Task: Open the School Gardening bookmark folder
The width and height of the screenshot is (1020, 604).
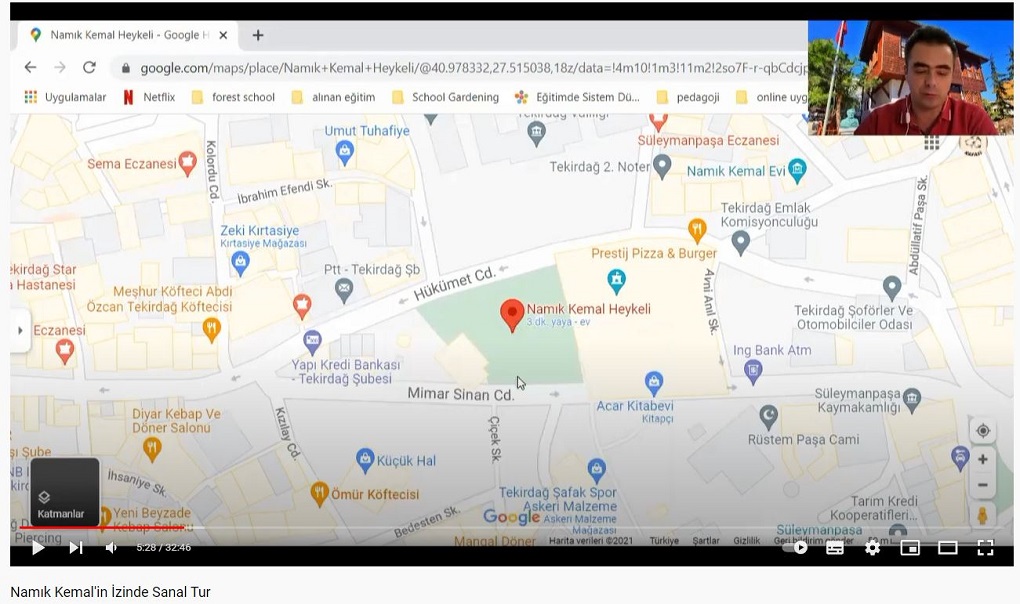Action: coord(446,98)
